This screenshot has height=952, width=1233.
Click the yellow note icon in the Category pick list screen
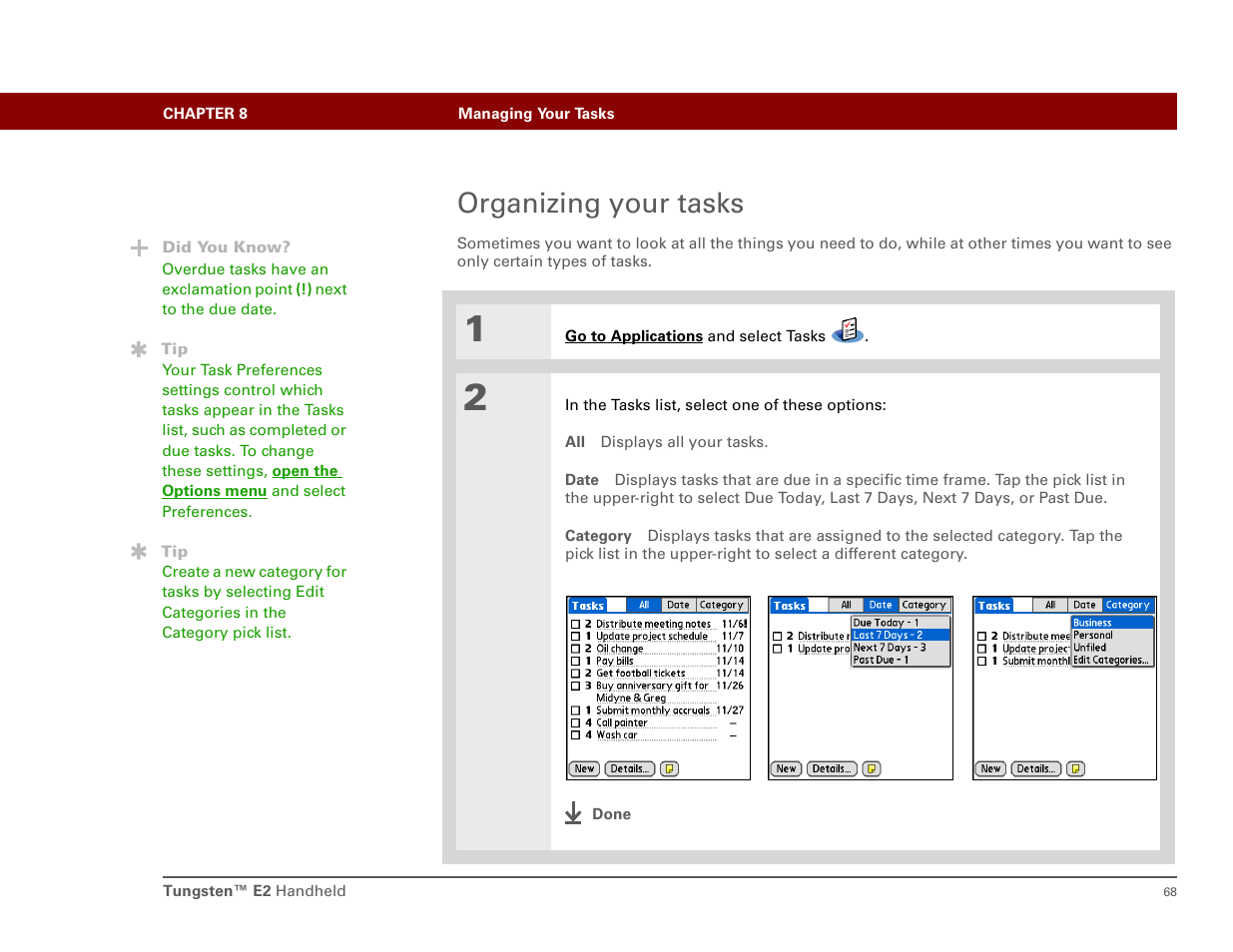1075,769
